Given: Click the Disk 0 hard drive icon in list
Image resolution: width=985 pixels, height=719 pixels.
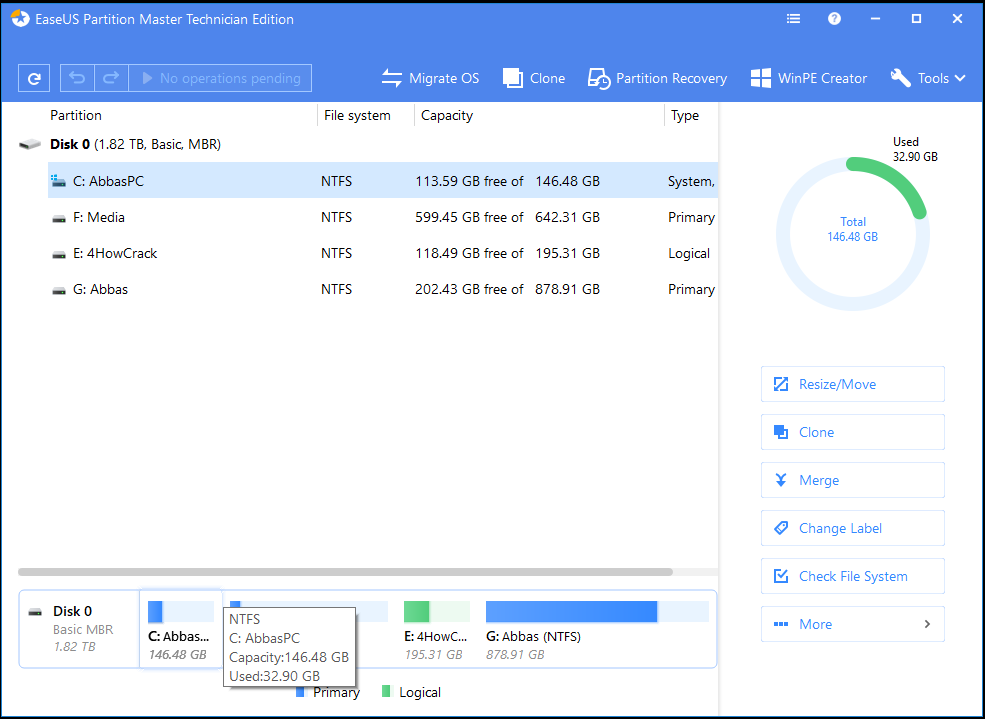Looking at the screenshot, I should [30, 145].
